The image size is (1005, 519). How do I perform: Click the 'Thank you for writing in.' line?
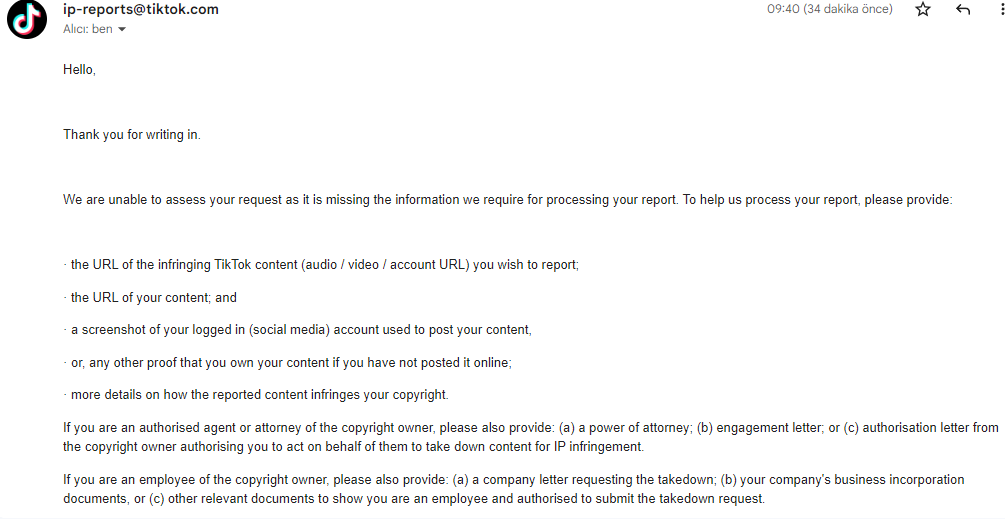click(131, 135)
